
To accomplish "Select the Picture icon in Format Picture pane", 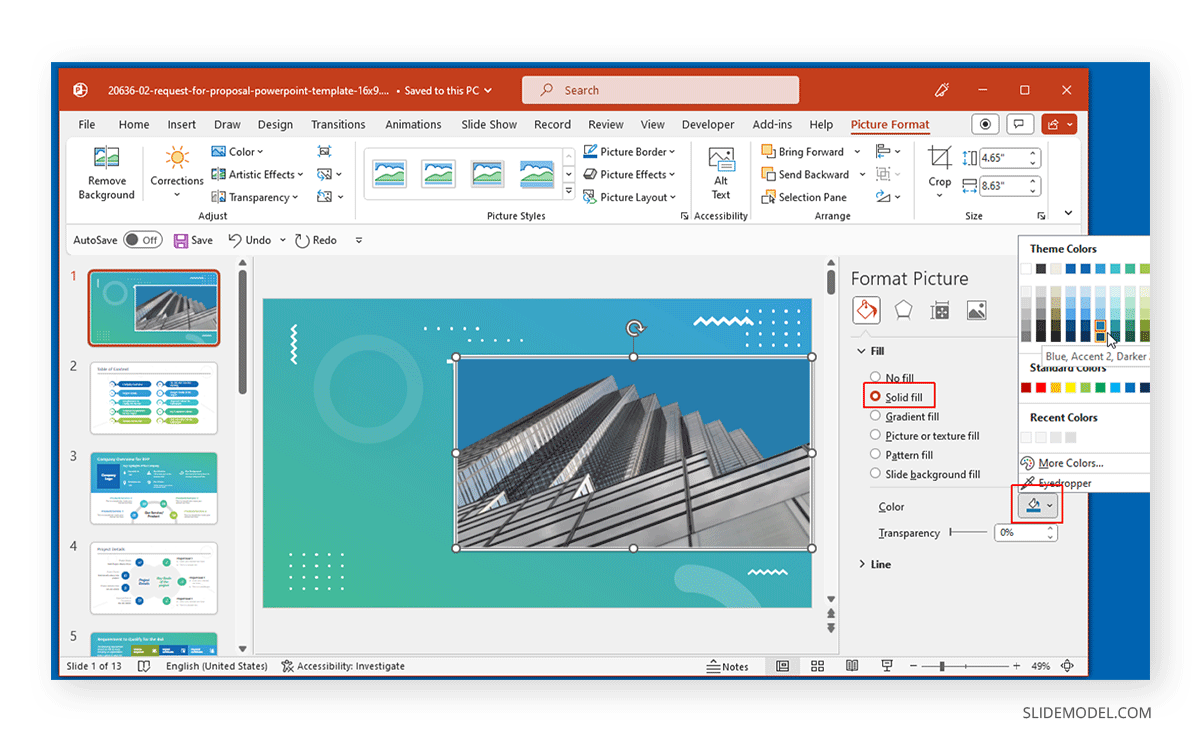I will coord(975,310).
